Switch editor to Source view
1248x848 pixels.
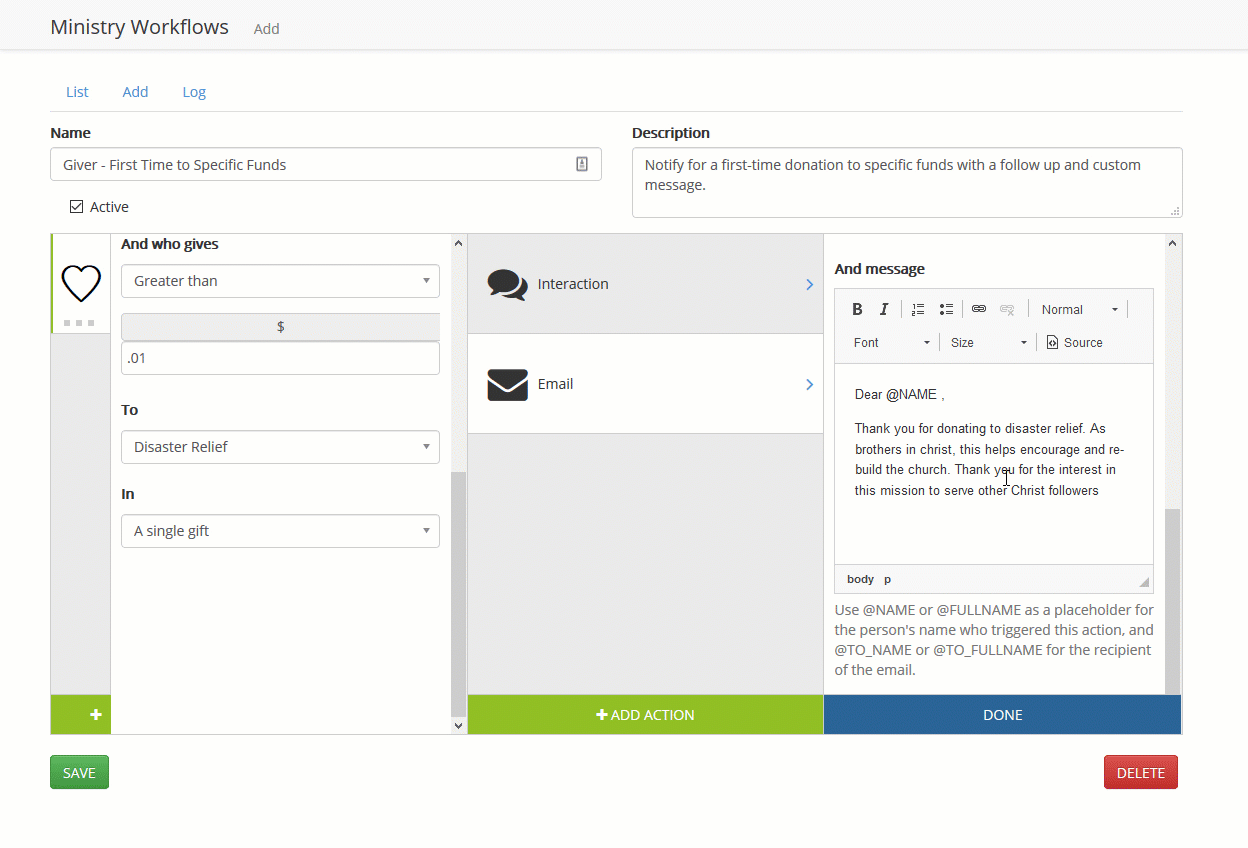[x=1074, y=343]
